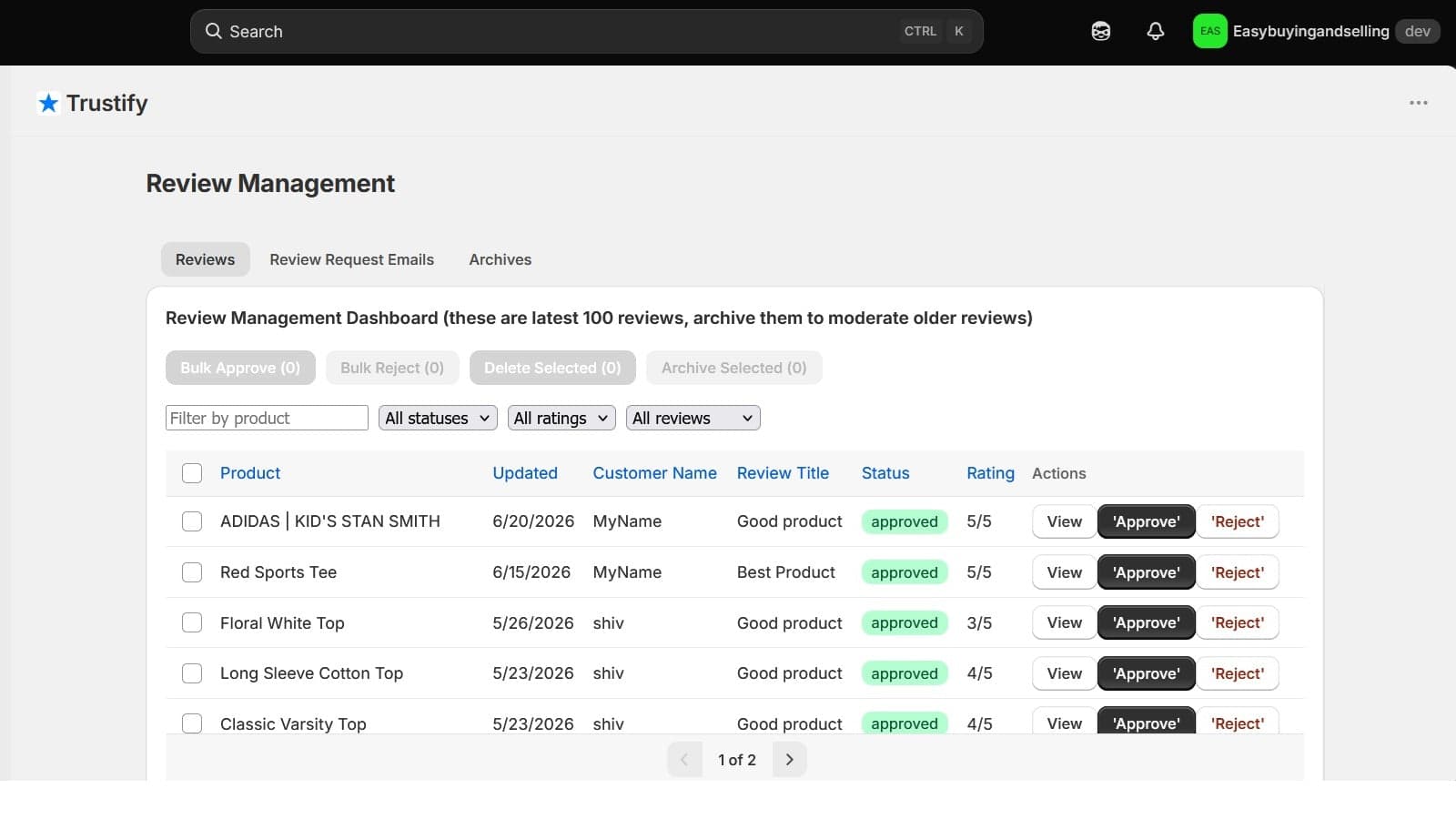Open the sidekick assistant icon in the top bar
This screenshot has width=1456, height=819.
click(x=1100, y=31)
